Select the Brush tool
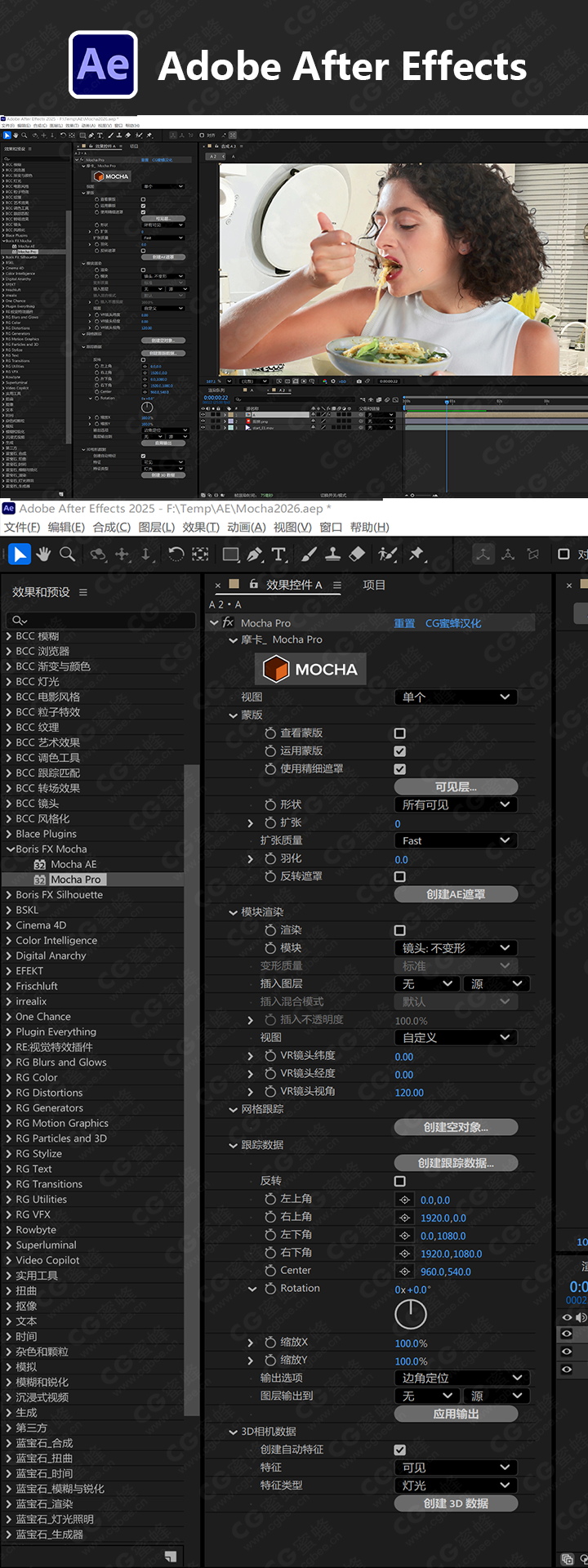The width and height of the screenshot is (588, 1568). (x=309, y=555)
